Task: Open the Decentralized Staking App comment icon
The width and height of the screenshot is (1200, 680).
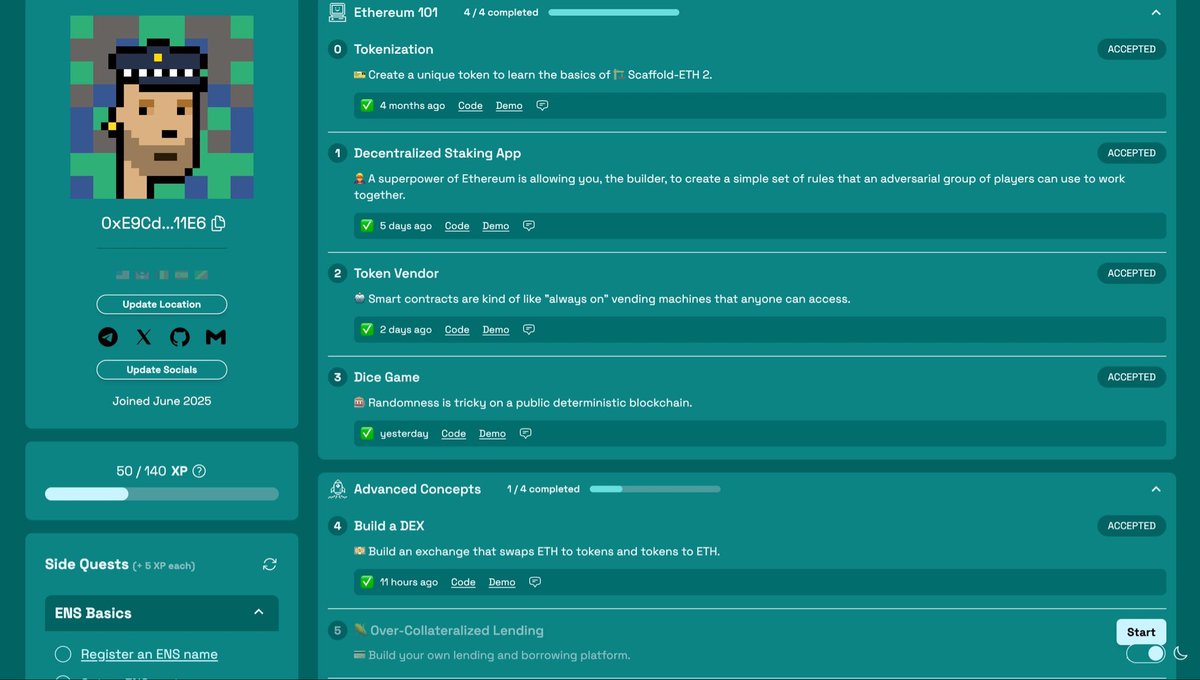Action: click(x=529, y=226)
